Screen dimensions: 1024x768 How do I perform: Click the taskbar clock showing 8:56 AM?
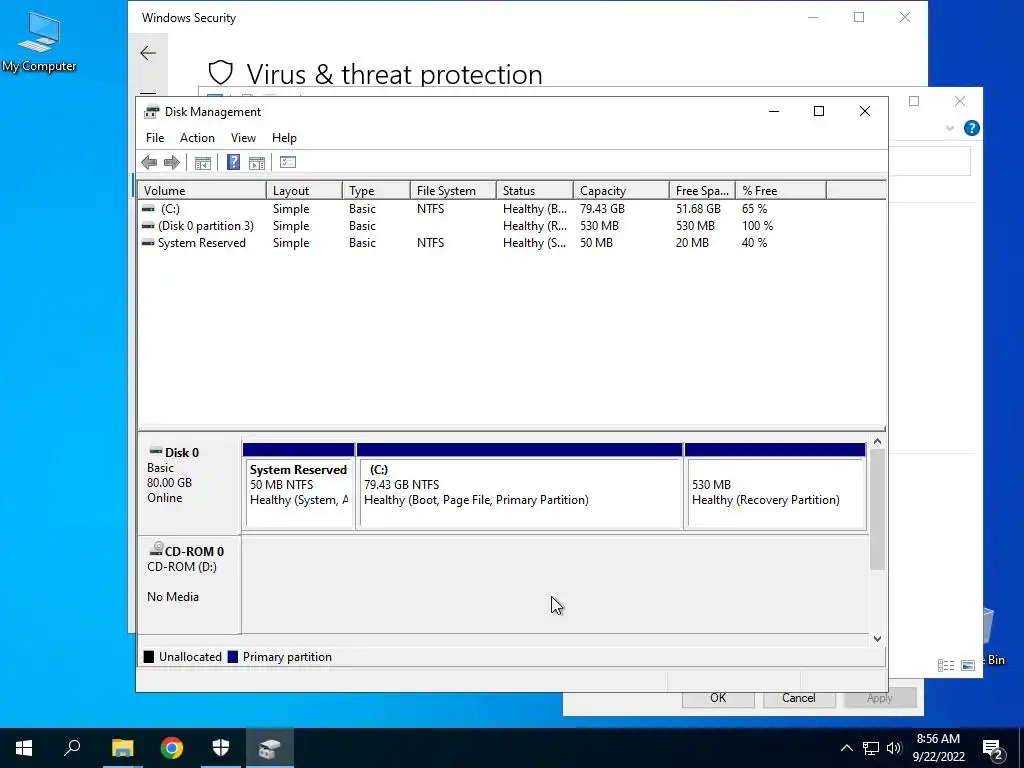click(938, 748)
